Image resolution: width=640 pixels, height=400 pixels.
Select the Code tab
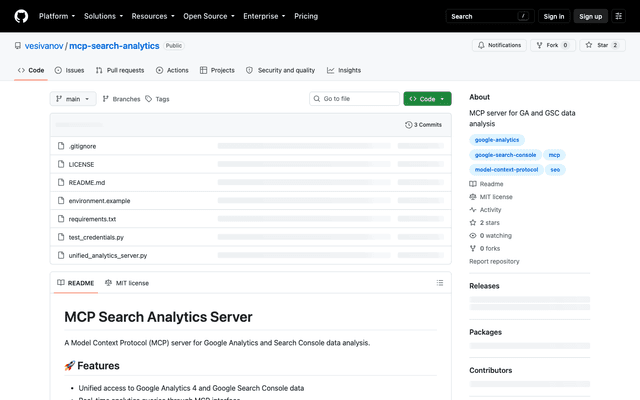point(31,70)
